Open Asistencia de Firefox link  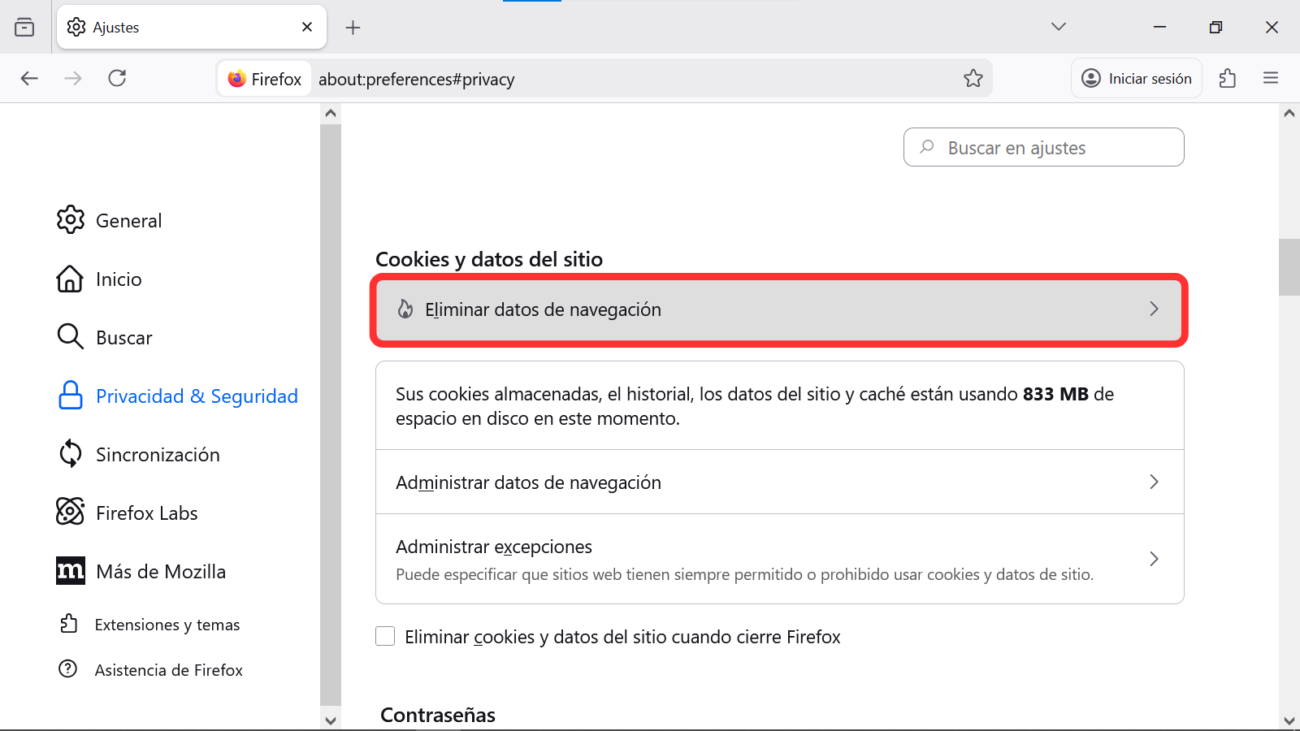pyautogui.click(x=168, y=670)
